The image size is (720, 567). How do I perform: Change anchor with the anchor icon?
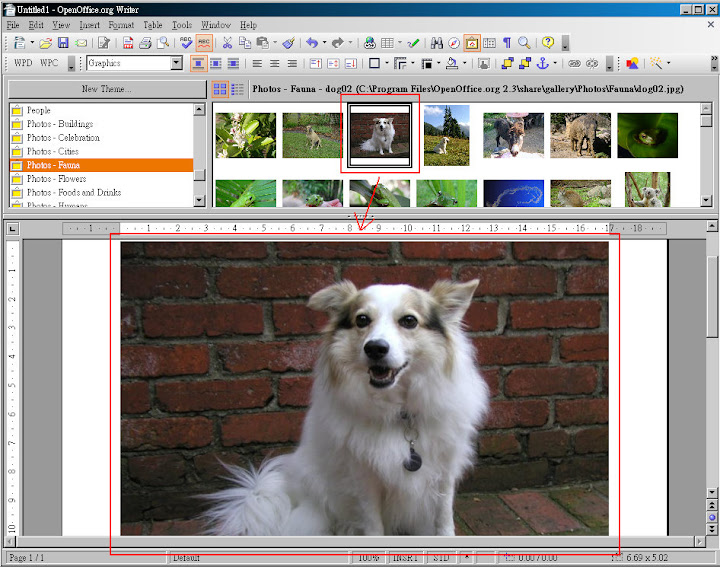[543, 63]
